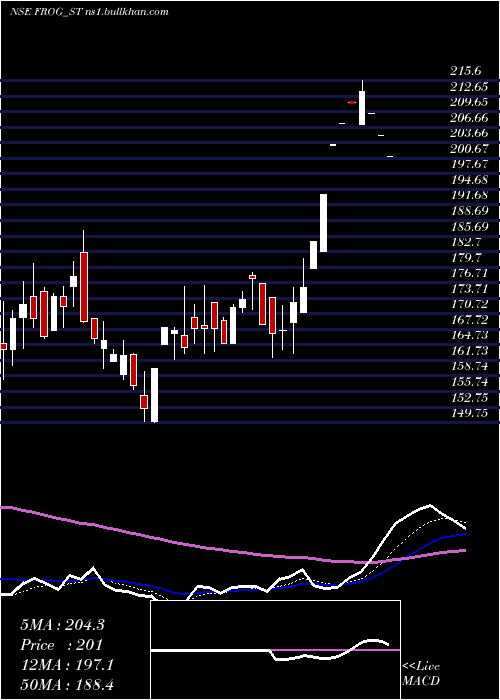The height and width of the screenshot is (700, 500).
Task: Click the 206.66 price level label
Action: pyautogui.click(x=469, y=118)
